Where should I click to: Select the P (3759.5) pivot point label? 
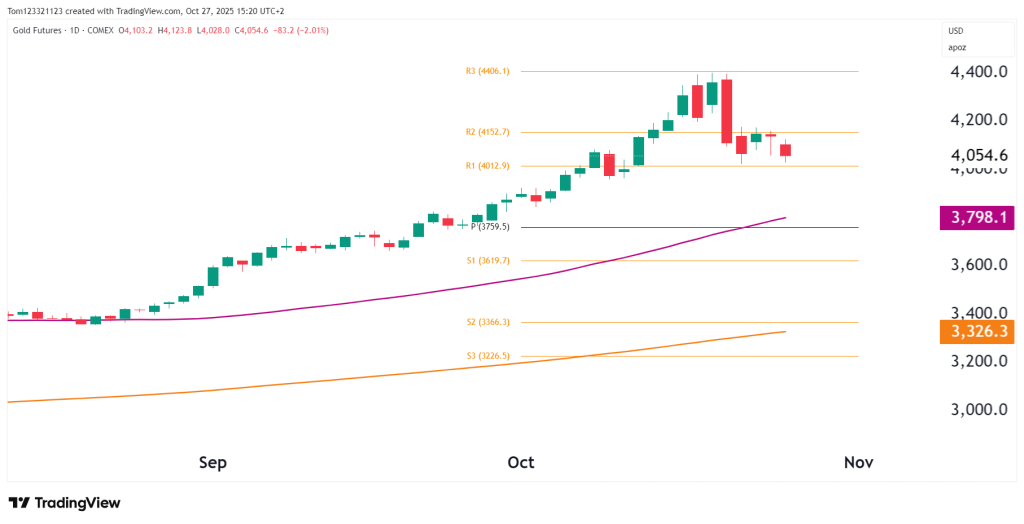pos(492,227)
